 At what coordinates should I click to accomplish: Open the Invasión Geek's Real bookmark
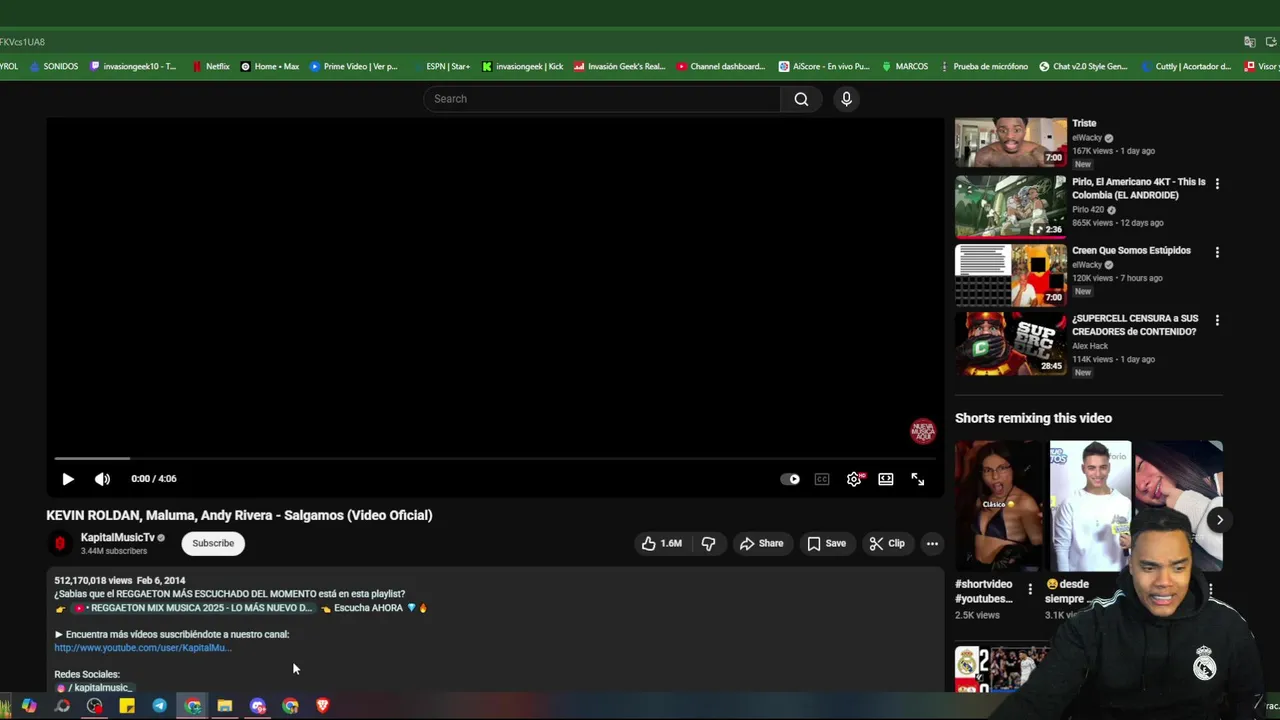pyautogui.click(x=619, y=67)
